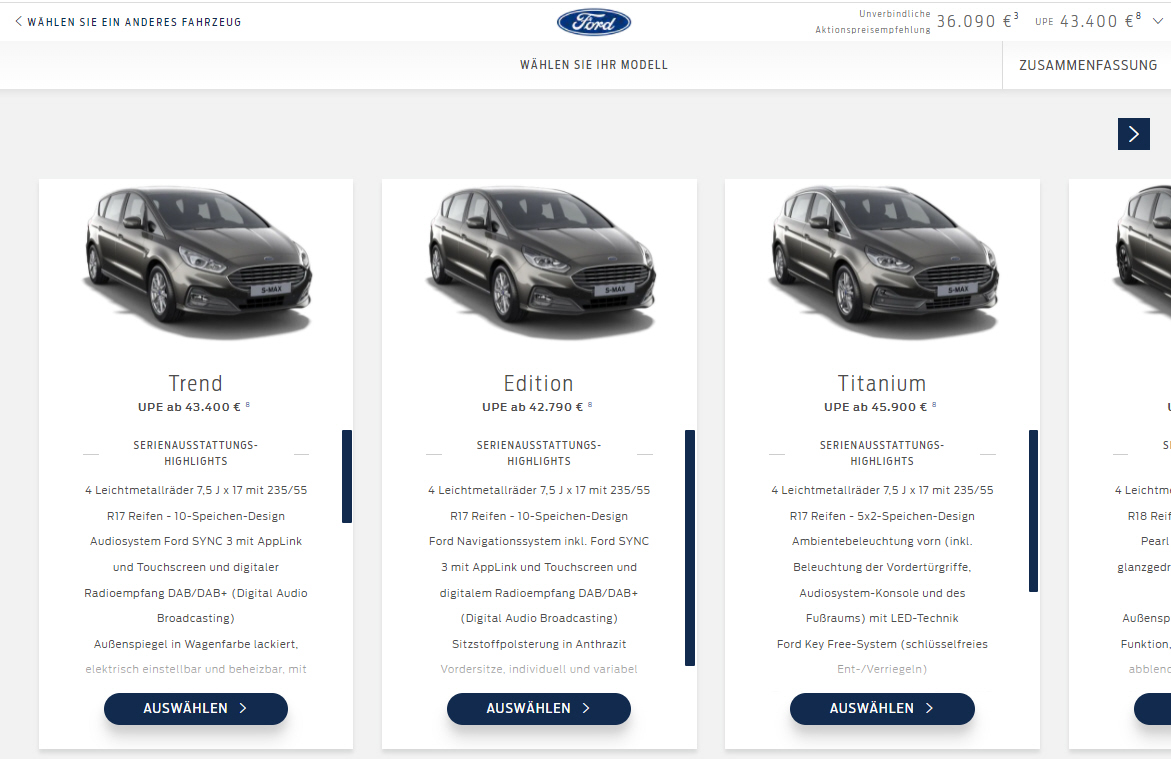Image resolution: width=1171 pixels, height=759 pixels.
Task: Expand the price details chevron
Action: (1158, 21)
